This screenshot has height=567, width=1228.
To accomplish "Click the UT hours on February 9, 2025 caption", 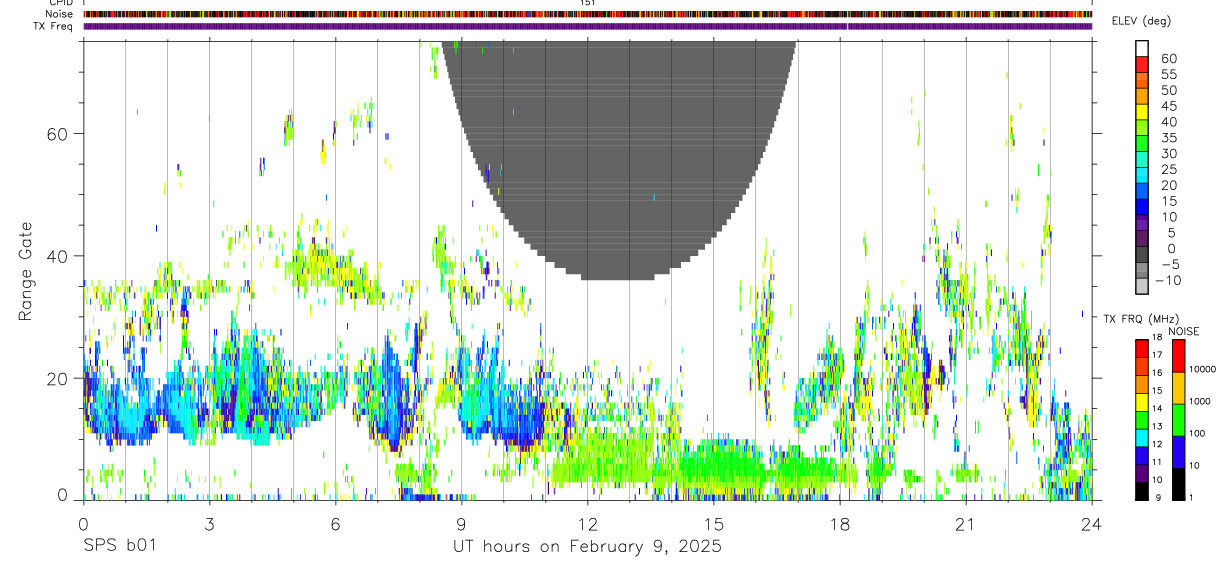I will 587,547.
